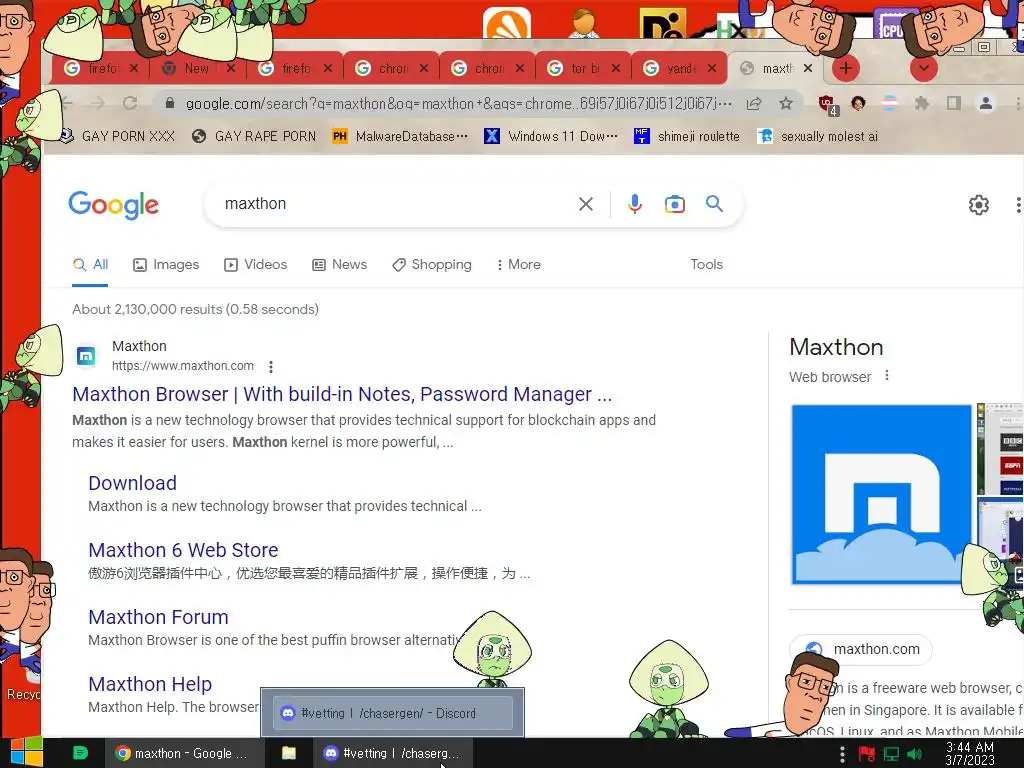Open options dots beside Web browser label
Image resolution: width=1024 pixels, height=768 pixels.
pos(887,376)
